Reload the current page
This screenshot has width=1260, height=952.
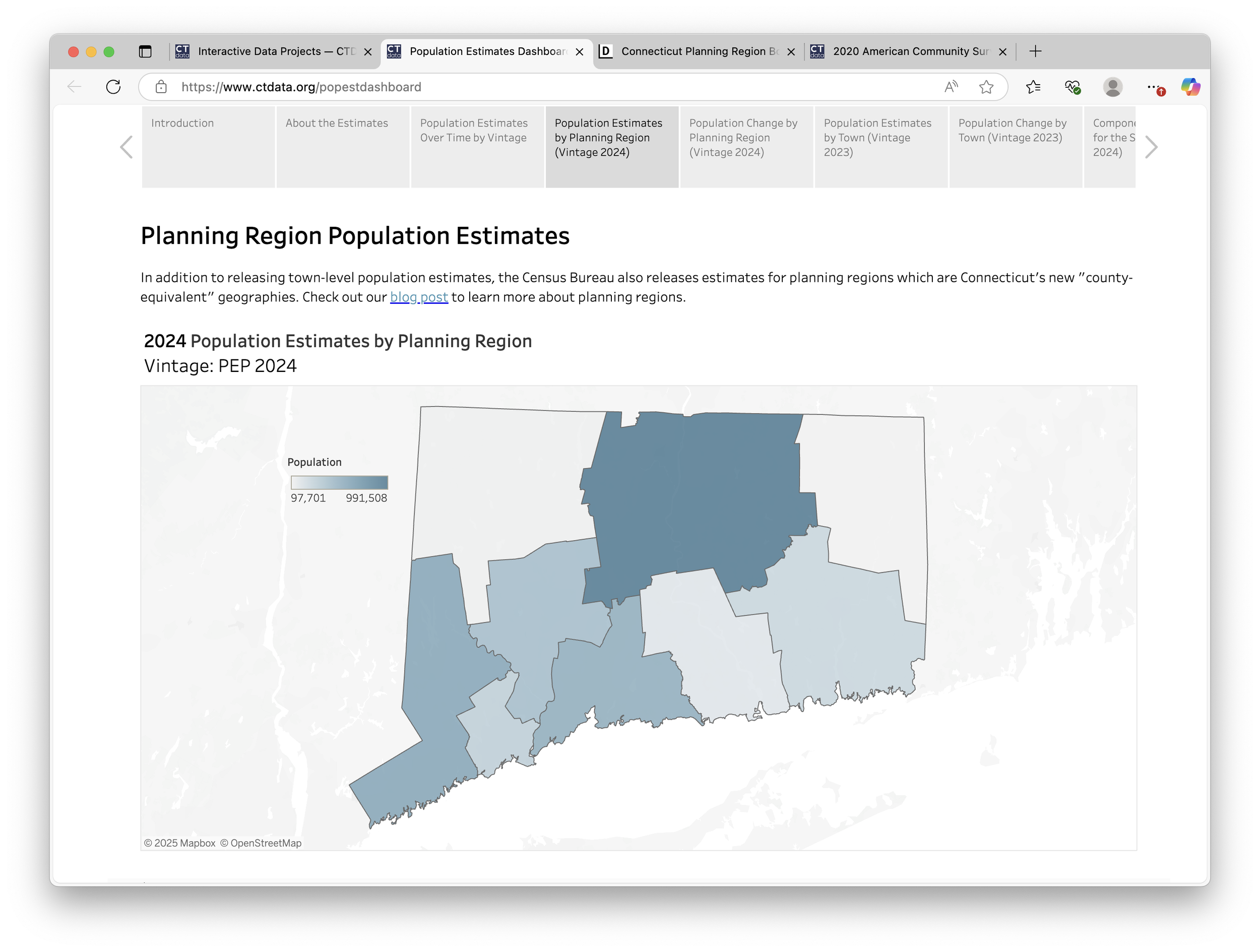[x=113, y=87]
